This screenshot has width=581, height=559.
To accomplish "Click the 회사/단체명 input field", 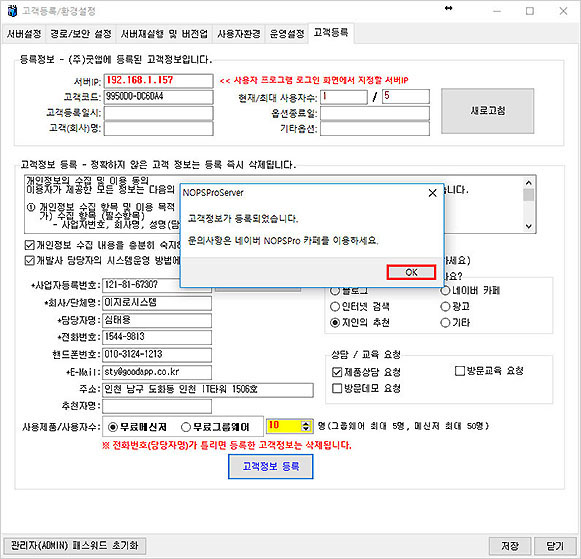I will point(157,303).
